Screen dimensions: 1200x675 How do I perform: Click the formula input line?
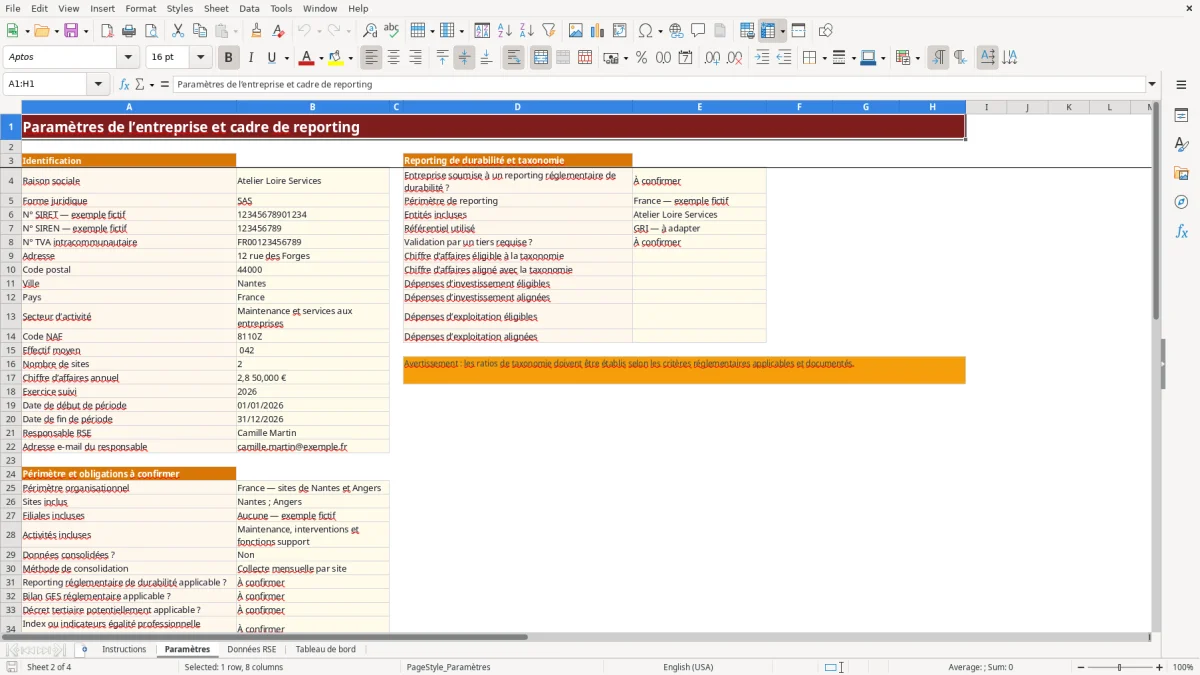click(658, 84)
